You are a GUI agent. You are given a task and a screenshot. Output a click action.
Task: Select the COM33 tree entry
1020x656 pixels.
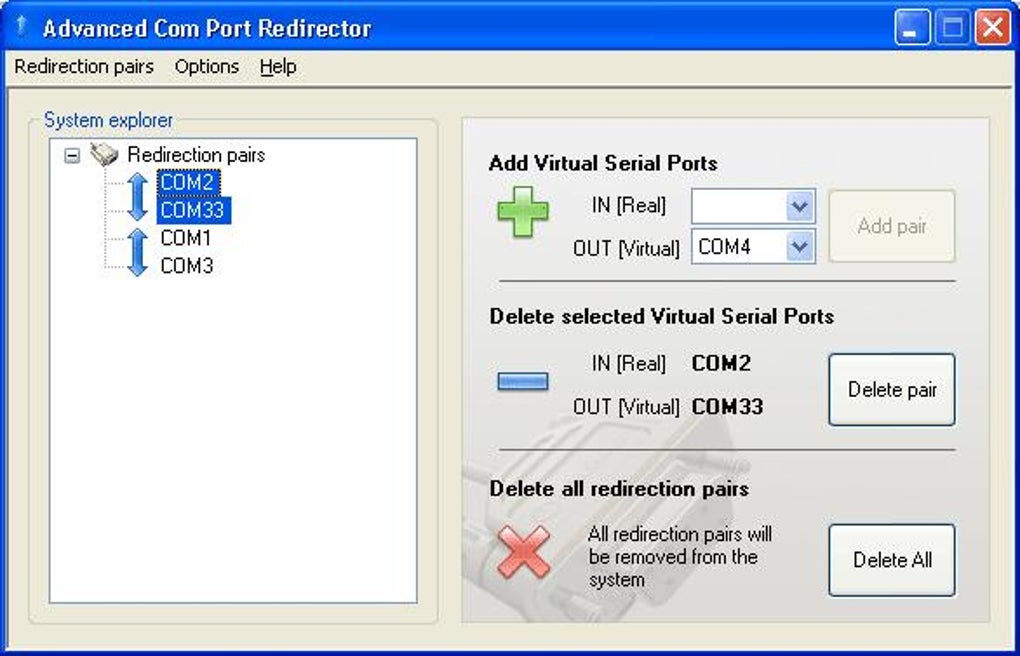[192, 210]
